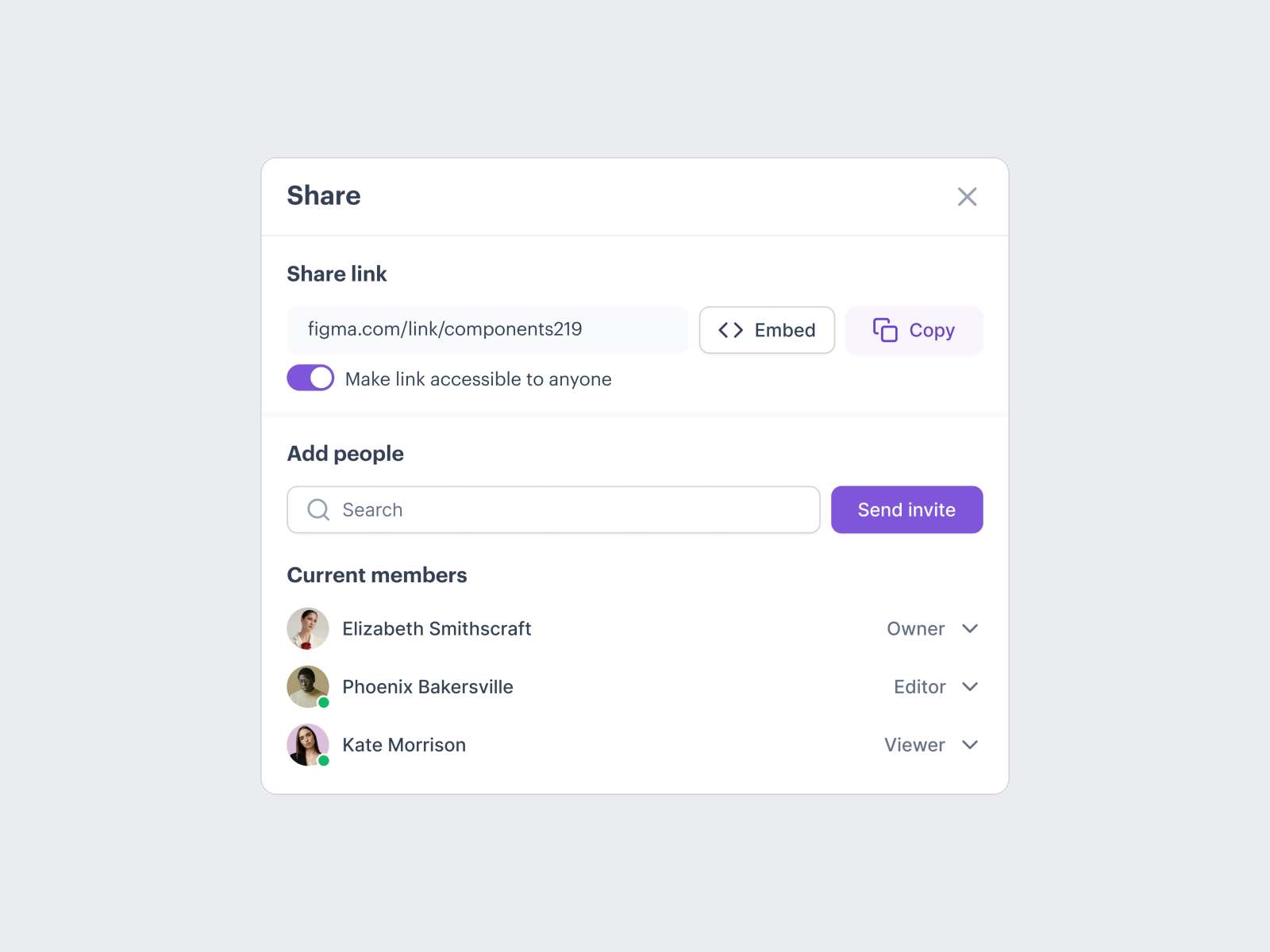Click the search magnifier icon

(317, 509)
